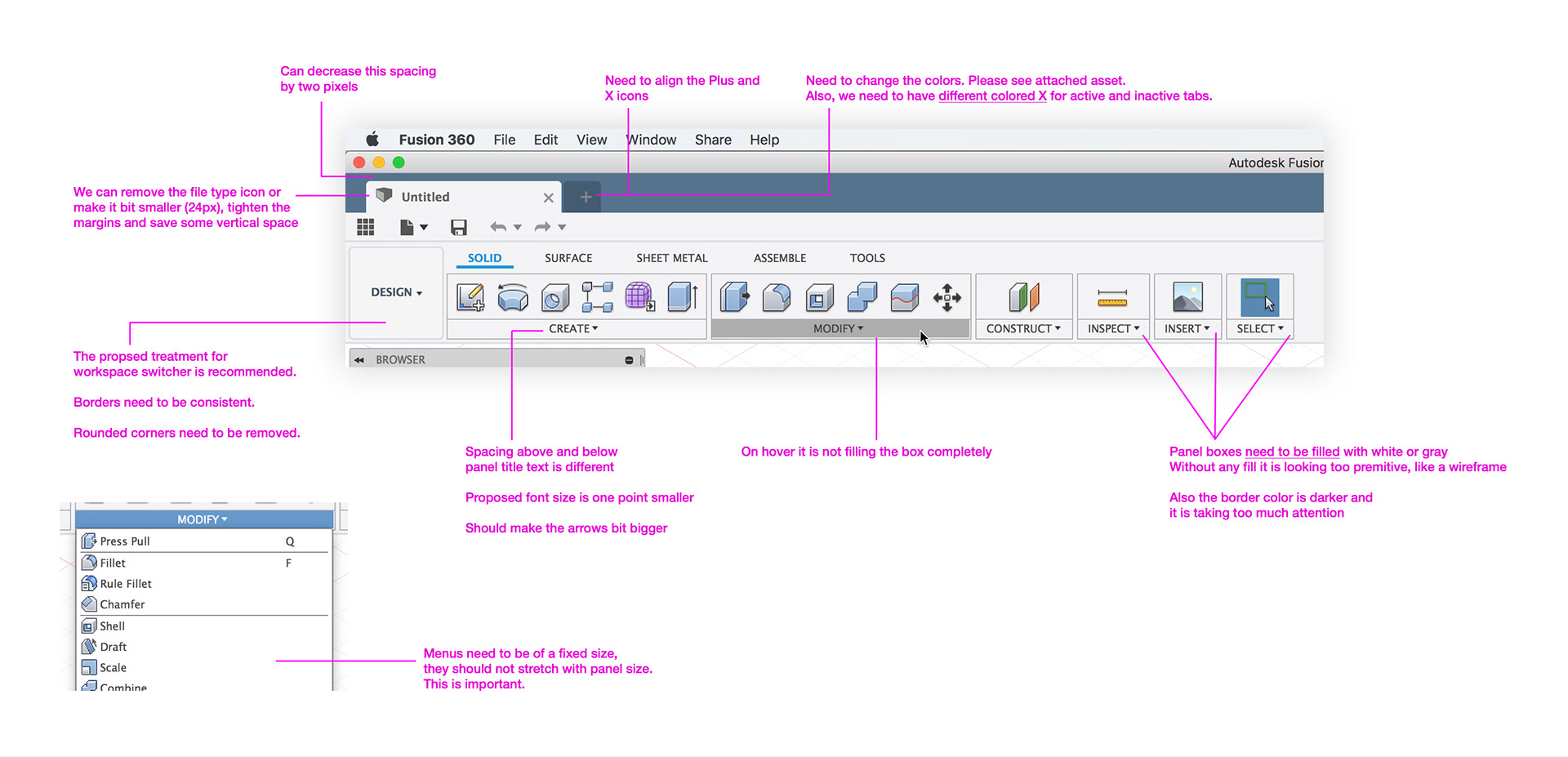Click the Inspect measure ruler icon
This screenshot has width=1568, height=757.
[1112, 299]
